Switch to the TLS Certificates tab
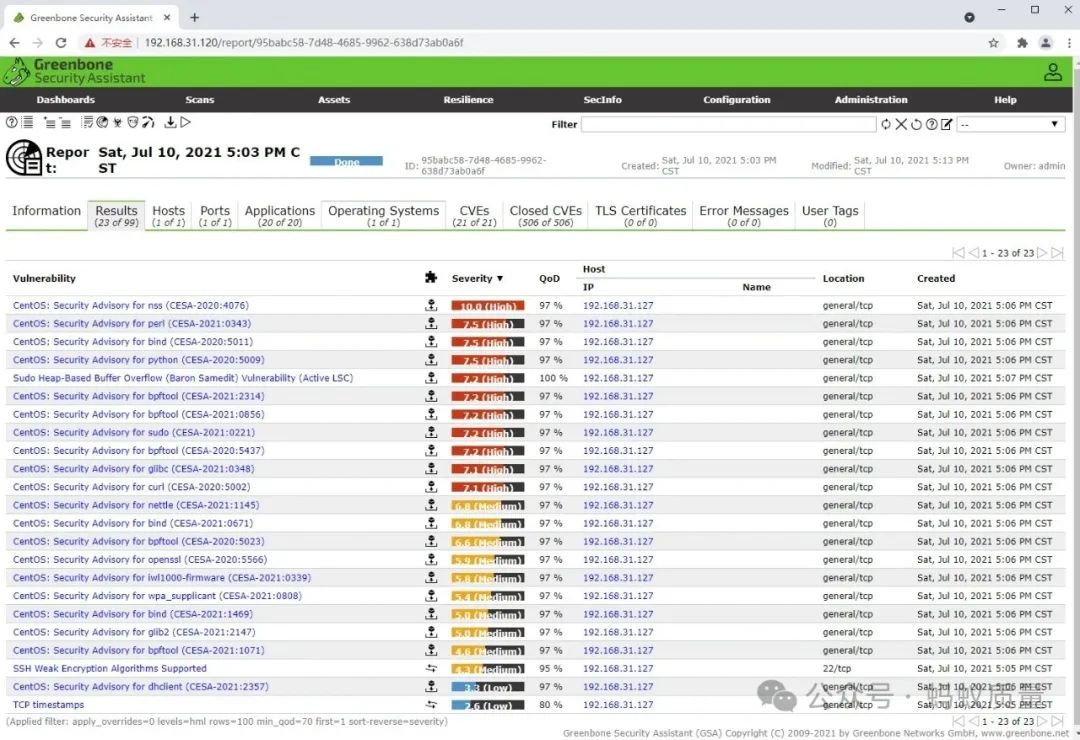Screen dimensions: 1080x740 coord(641,215)
